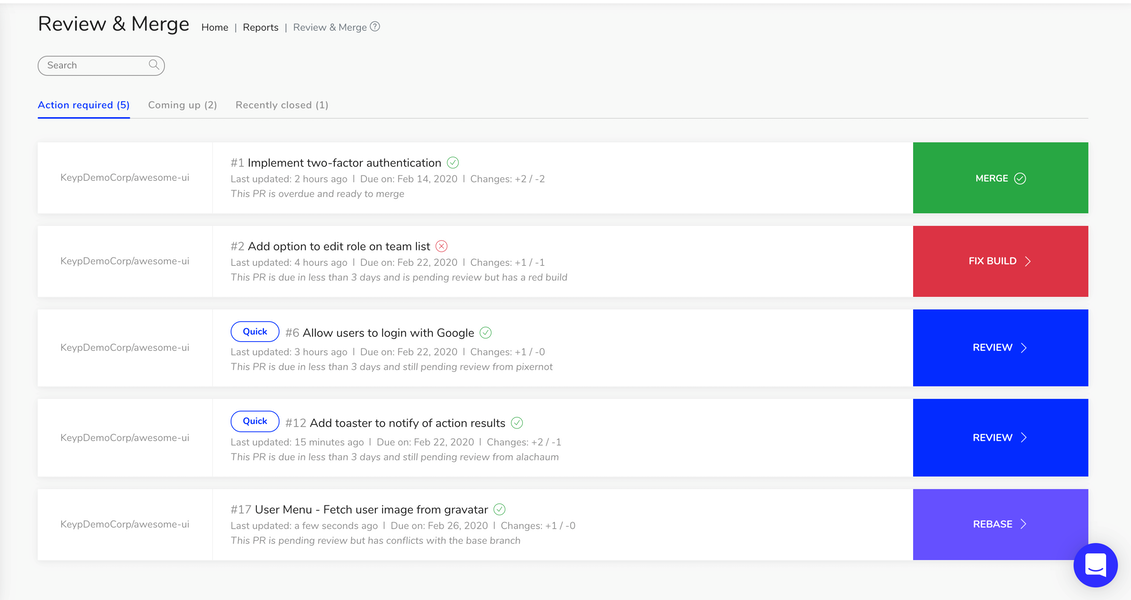The image size is (1131, 600).
Task: Click the magnifier icon in the search box
Action: point(153,65)
